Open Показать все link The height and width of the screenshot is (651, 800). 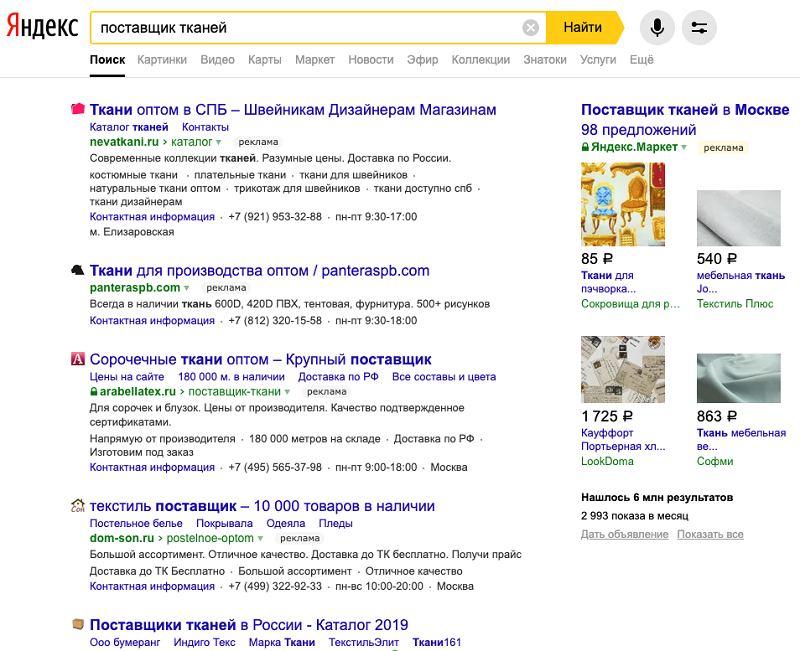tap(710, 535)
